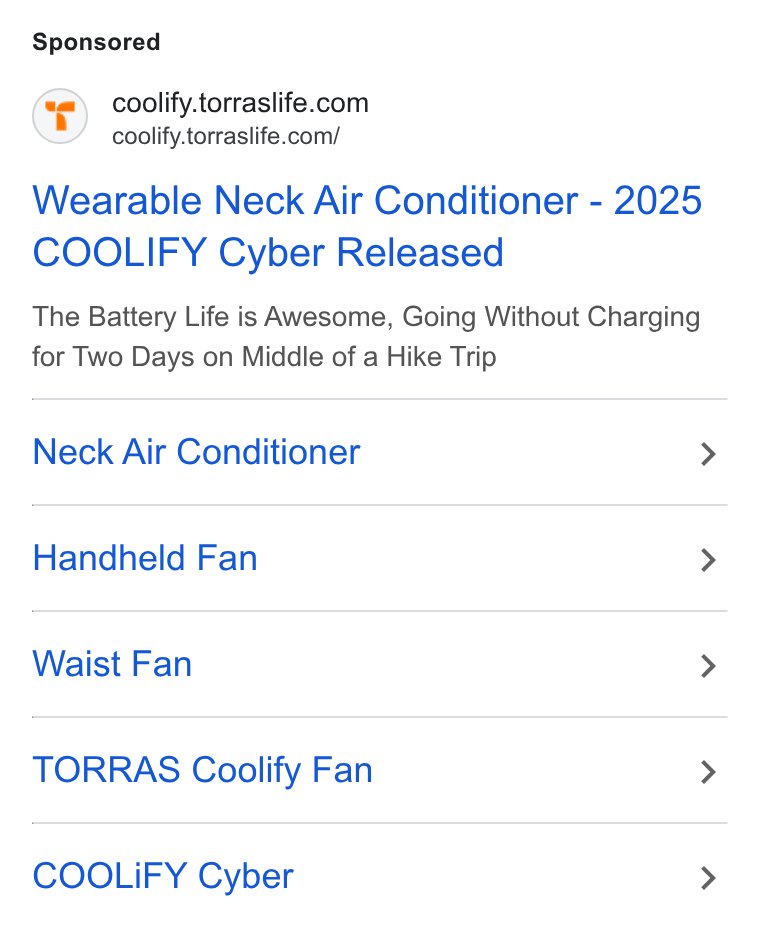This screenshot has width=760, height=928.
Task: Click the chevron beside TORRAS Coolify Fan
Action: click(708, 772)
